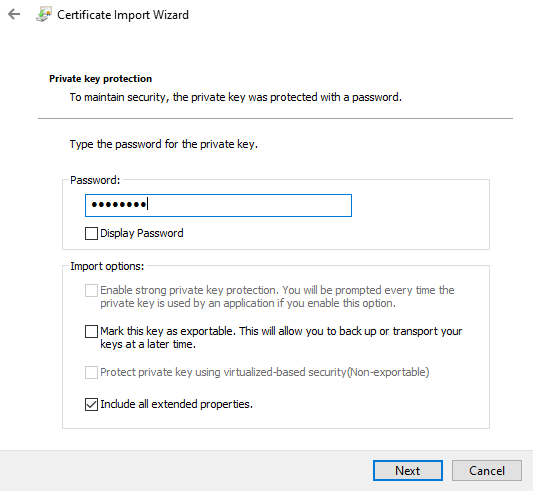The width and height of the screenshot is (533, 491).
Task: Click the Include all extended properties label
Action: pyautogui.click(x=176, y=404)
